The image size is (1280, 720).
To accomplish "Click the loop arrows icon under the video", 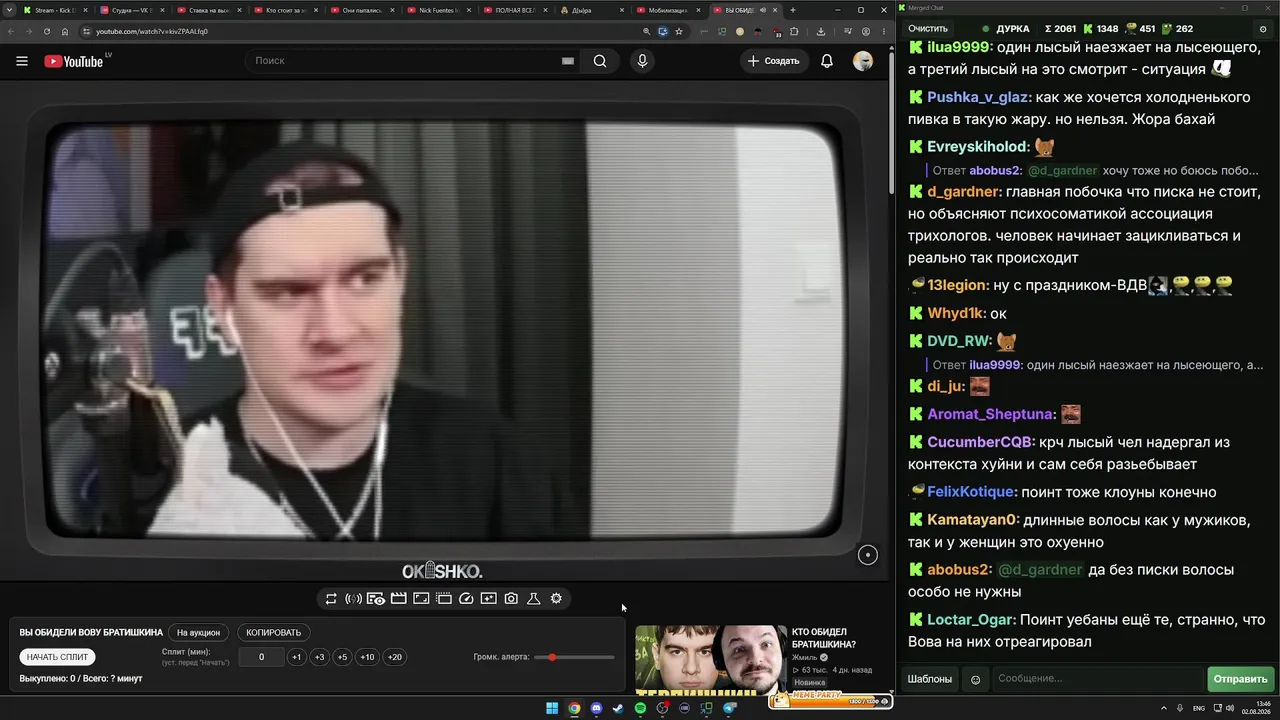I will click(331, 599).
